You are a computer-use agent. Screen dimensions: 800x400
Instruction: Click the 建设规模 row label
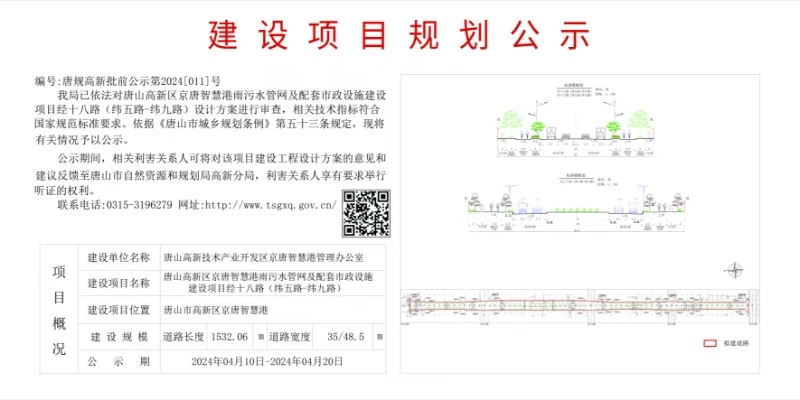click(x=118, y=337)
